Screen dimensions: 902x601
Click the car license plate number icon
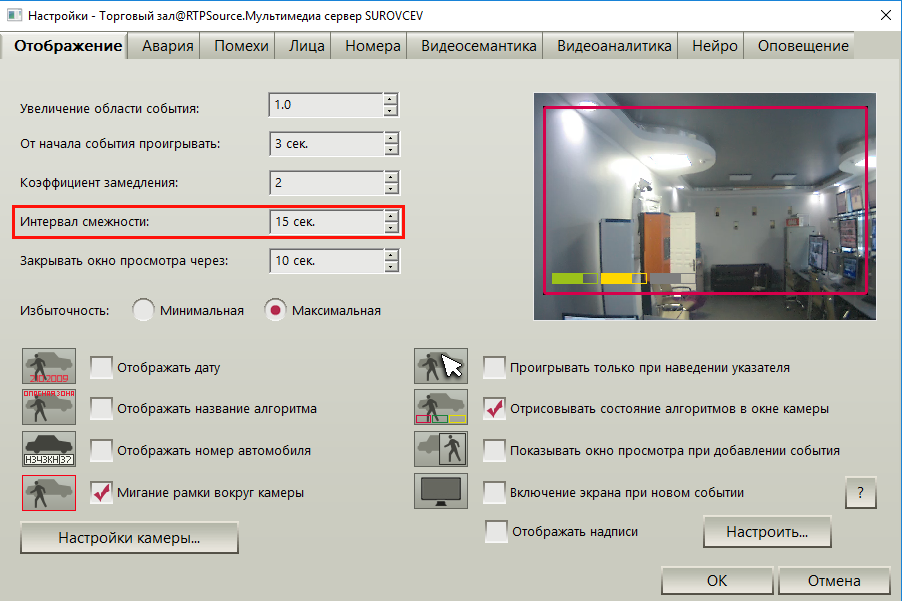[49, 449]
